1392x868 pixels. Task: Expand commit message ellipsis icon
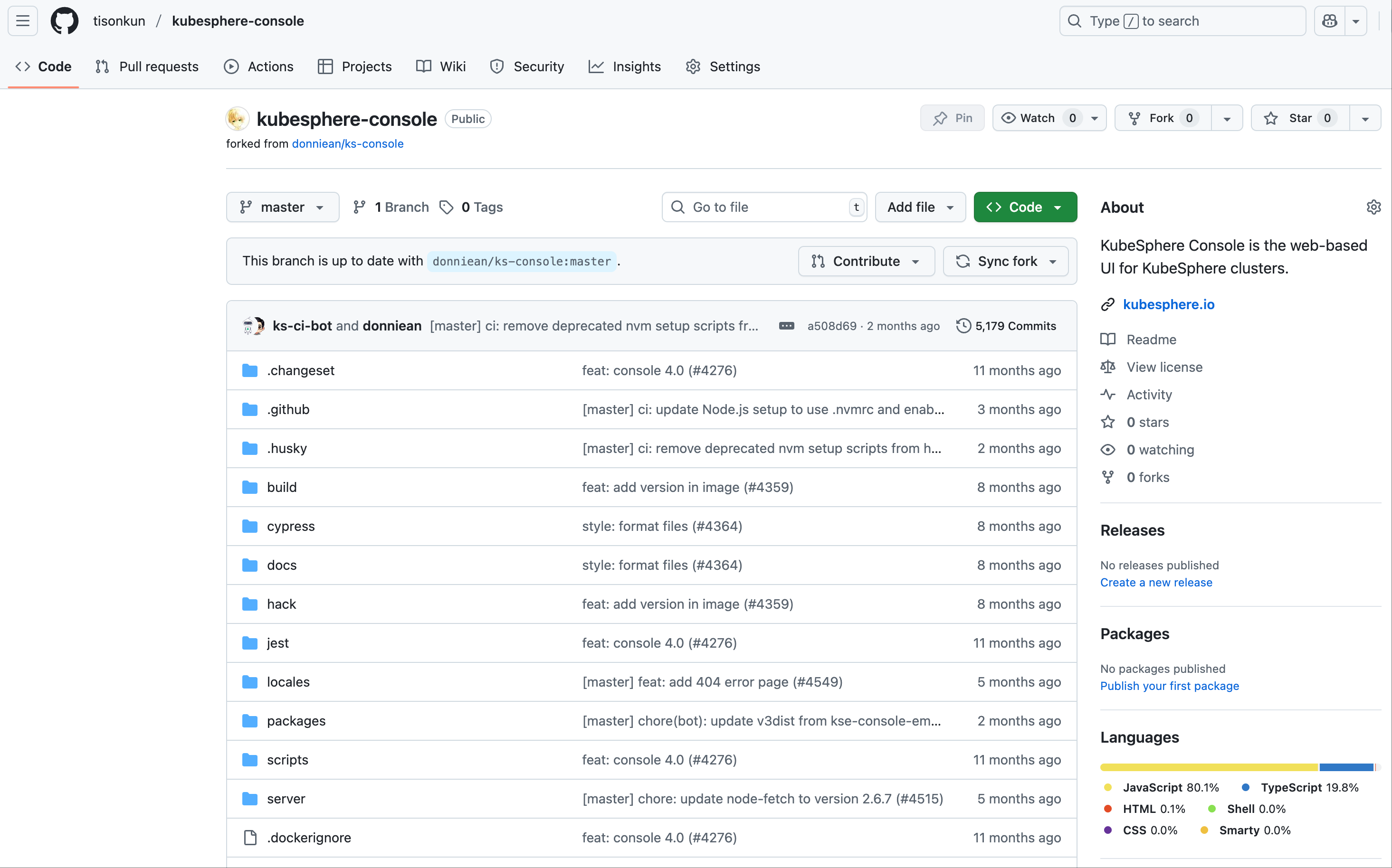point(786,326)
